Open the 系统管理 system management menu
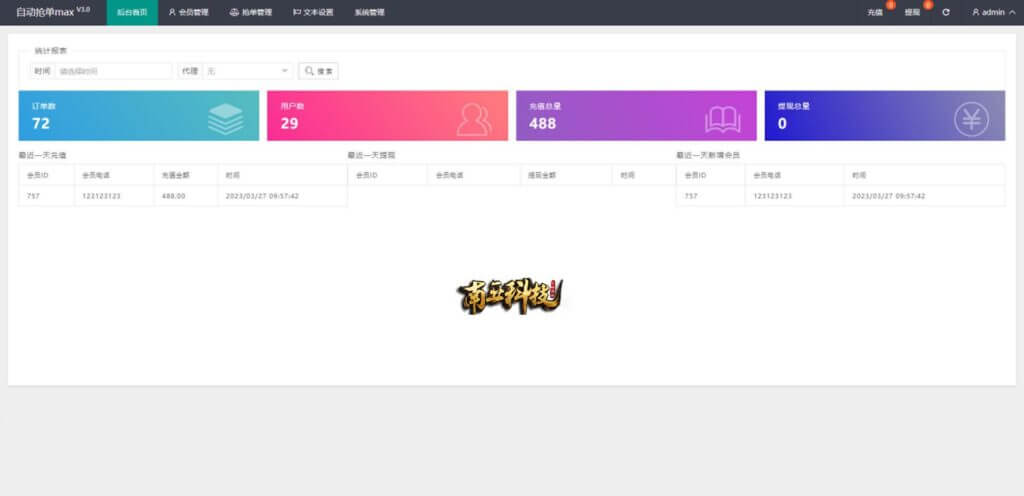Viewport: 1024px width, 496px height. coord(370,12)
